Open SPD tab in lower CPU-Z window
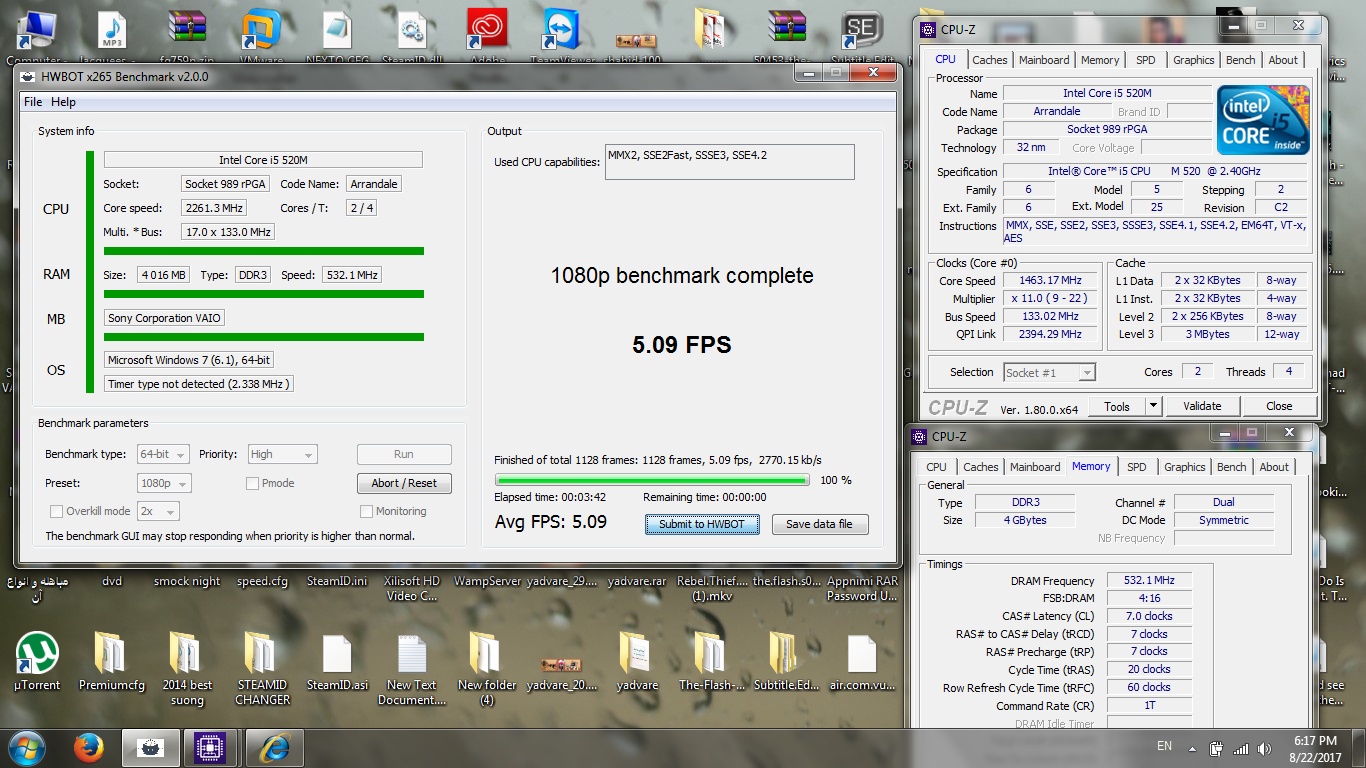This screenshot has height=768, width=1366. click(1137, 467)
